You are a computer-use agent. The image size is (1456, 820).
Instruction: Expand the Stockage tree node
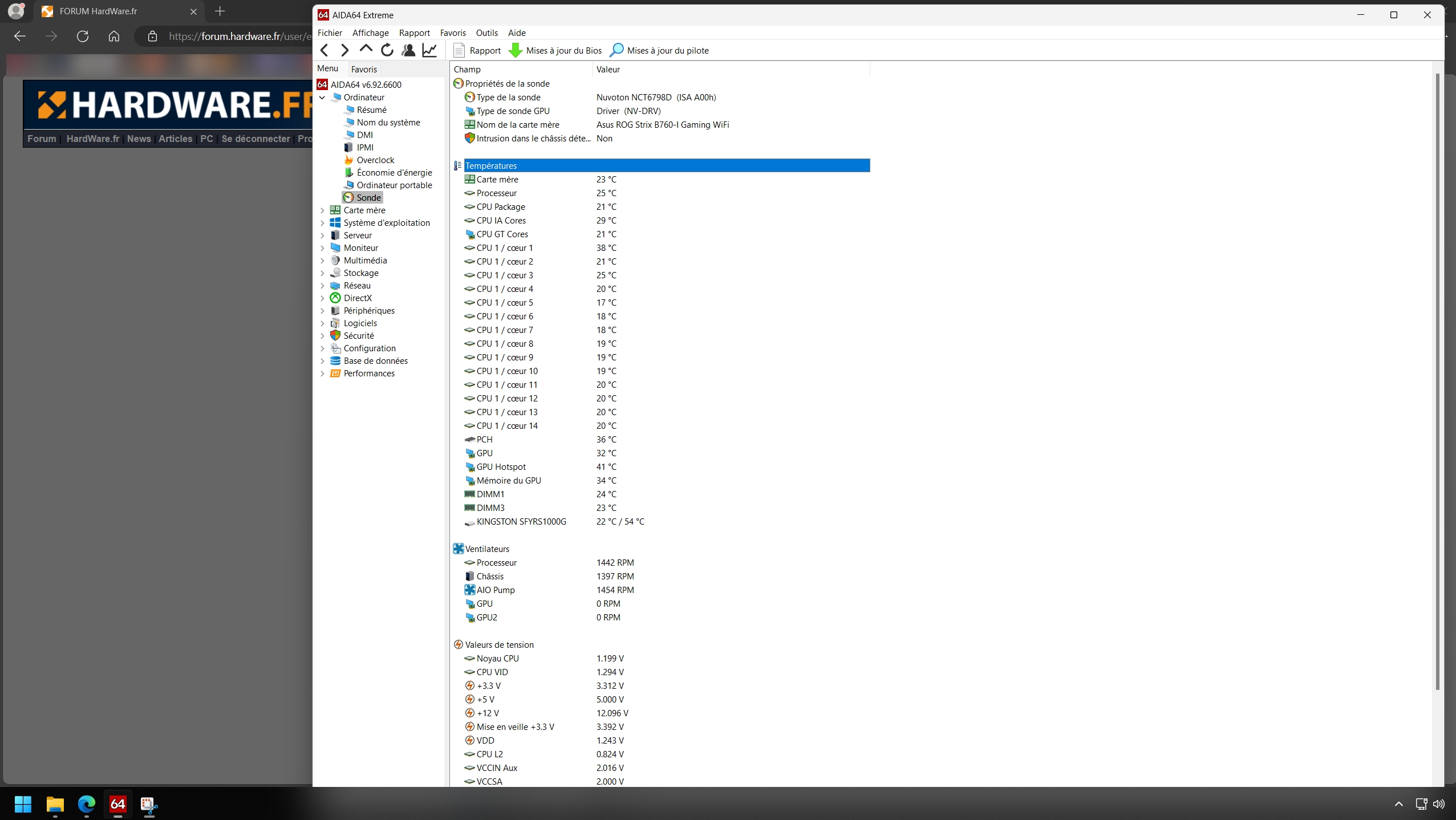pos(322,273)
